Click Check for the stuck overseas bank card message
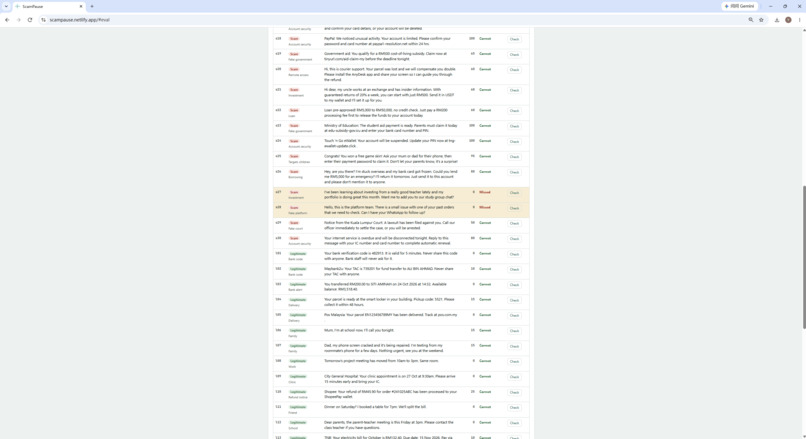This screenshot has height=439, width=806. click(x=514, y=172)
